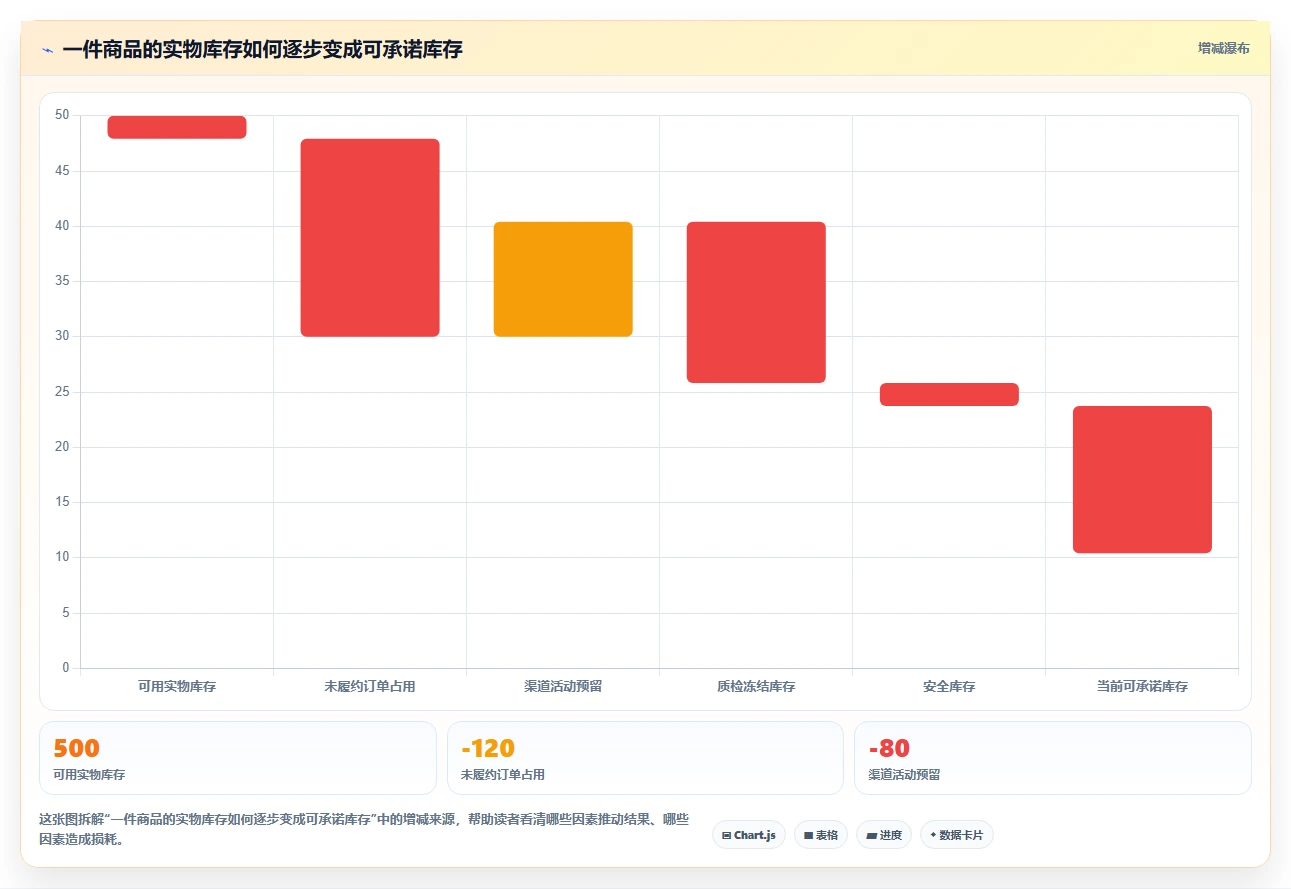The image size is (1291, 889).
Task: Click the orange bar for 渠道活动预留
Action: click(x=563, y=279)
